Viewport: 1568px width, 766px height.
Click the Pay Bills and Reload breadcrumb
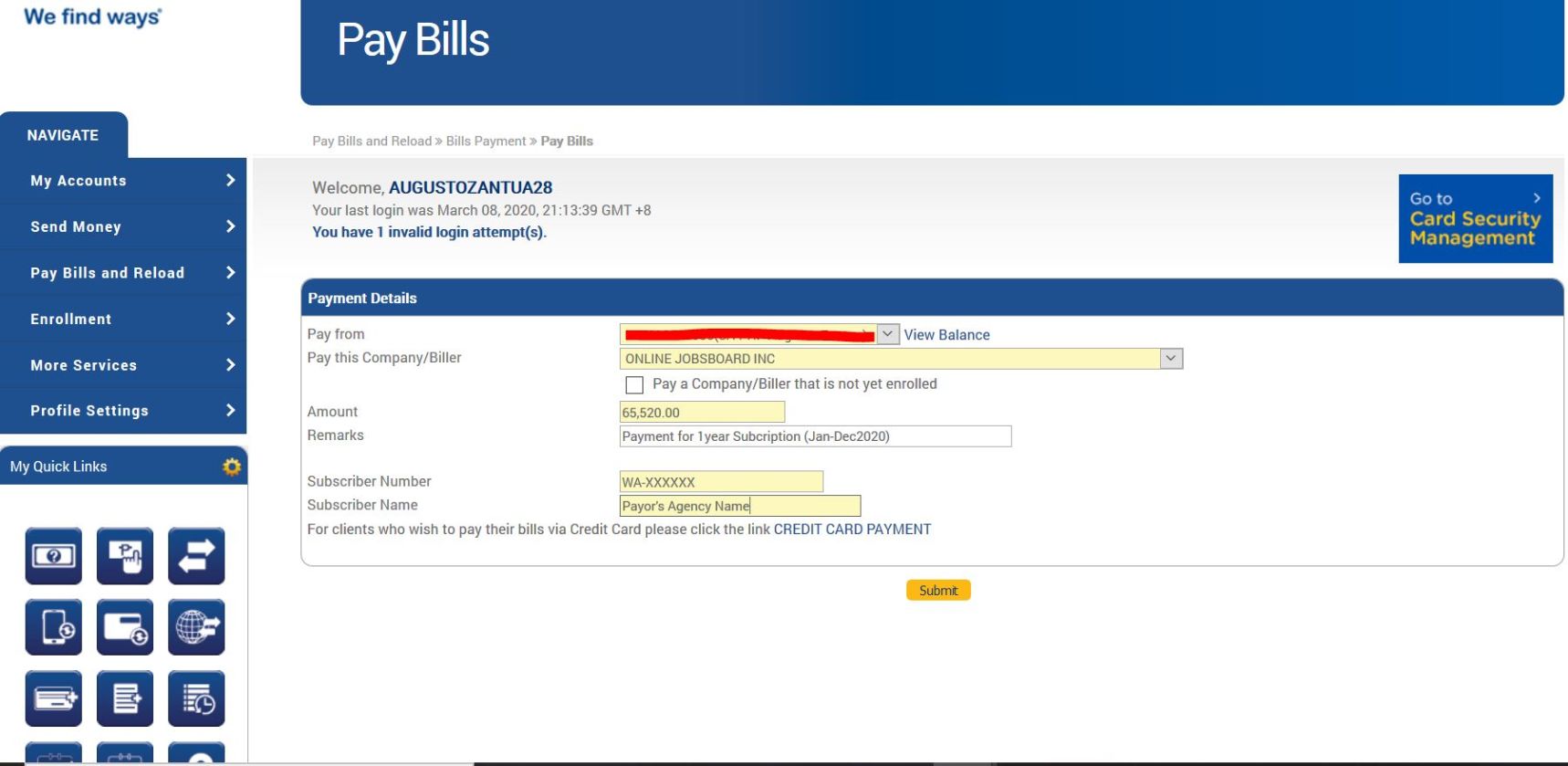coord(372,141)
